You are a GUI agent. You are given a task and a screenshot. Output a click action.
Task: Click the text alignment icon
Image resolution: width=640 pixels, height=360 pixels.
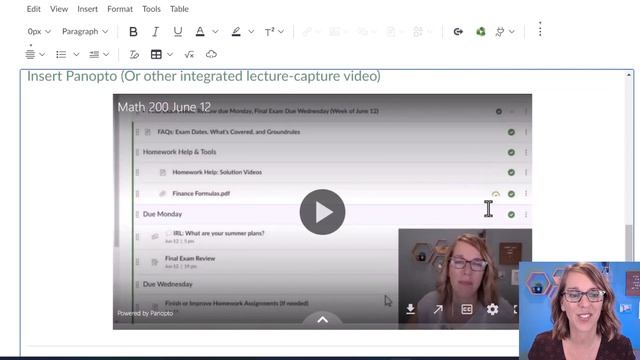click(x=30, y=54)
